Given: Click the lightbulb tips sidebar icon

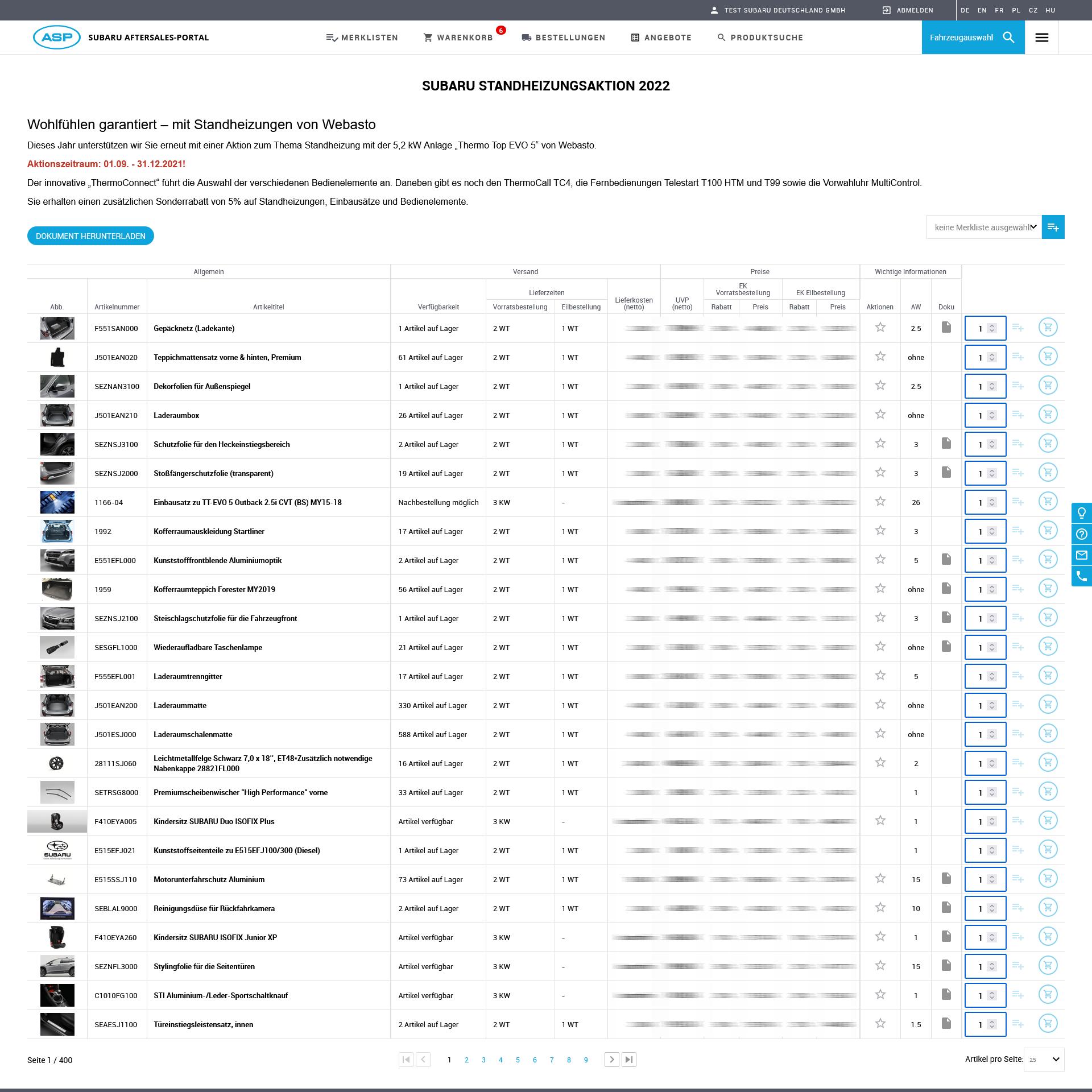Looking at the screenshot, I should 1081,513.
